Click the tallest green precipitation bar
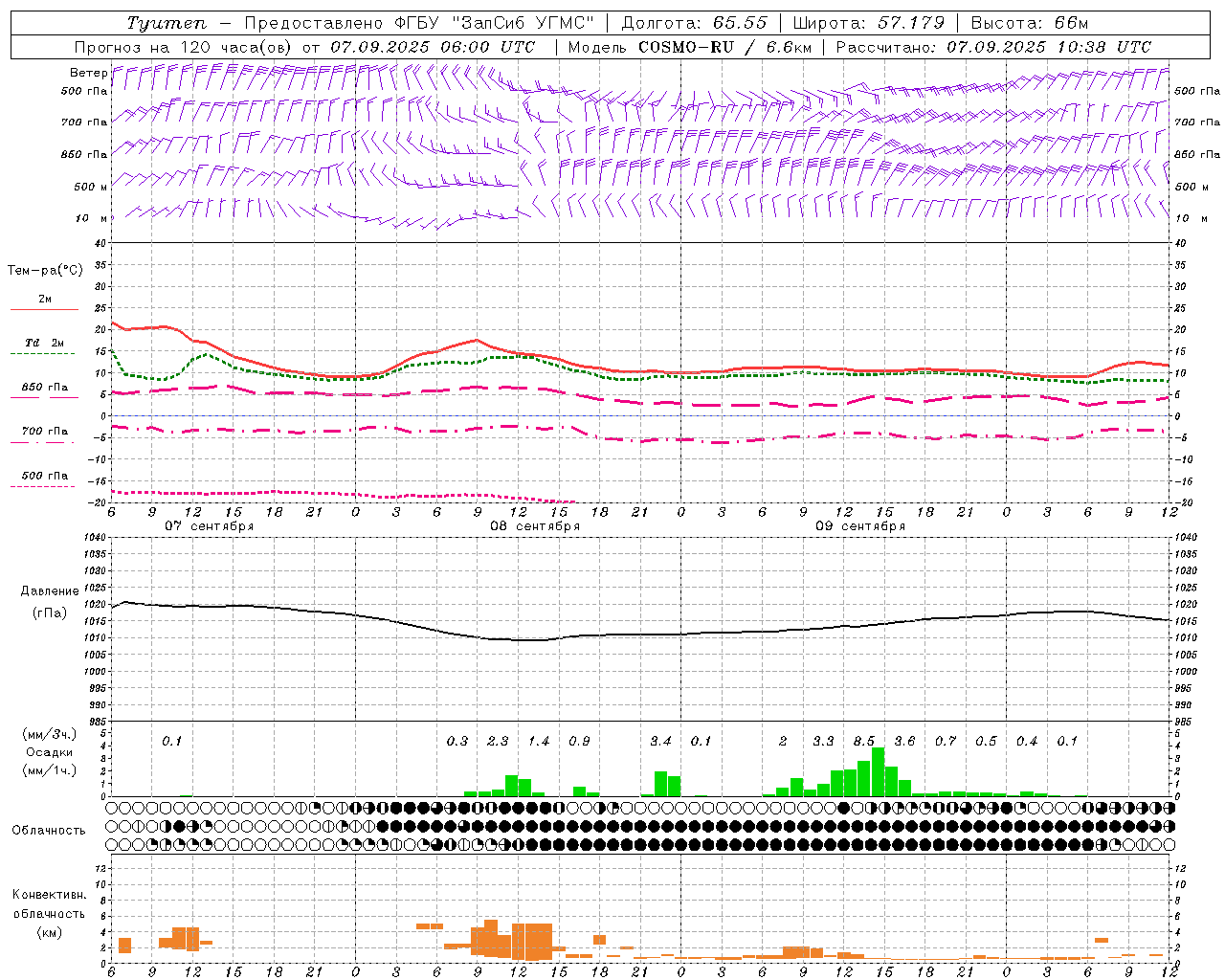This screenshot has width=1225, height=980. click(x=879, y=772)
